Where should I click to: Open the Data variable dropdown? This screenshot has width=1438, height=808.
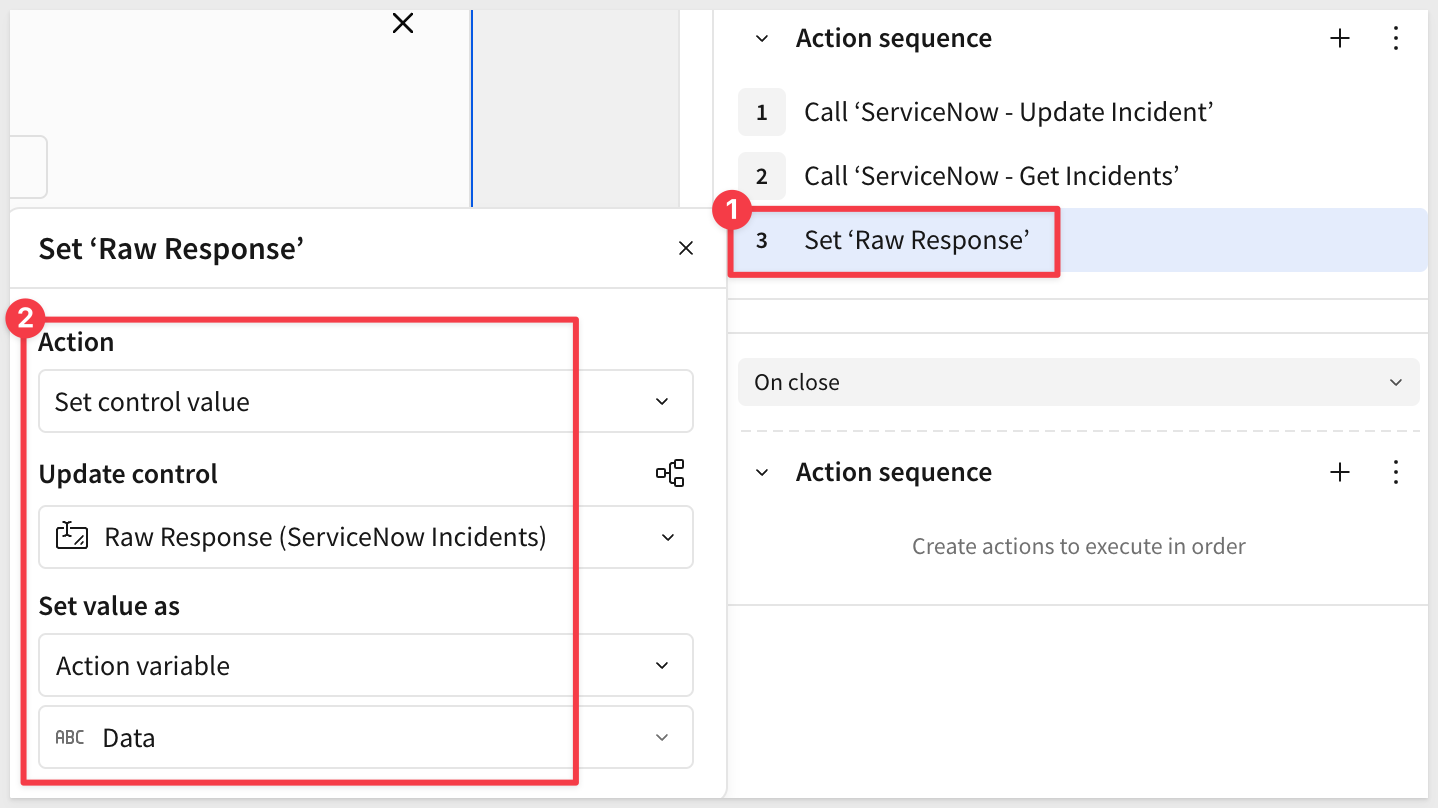(x=365, y=738)
